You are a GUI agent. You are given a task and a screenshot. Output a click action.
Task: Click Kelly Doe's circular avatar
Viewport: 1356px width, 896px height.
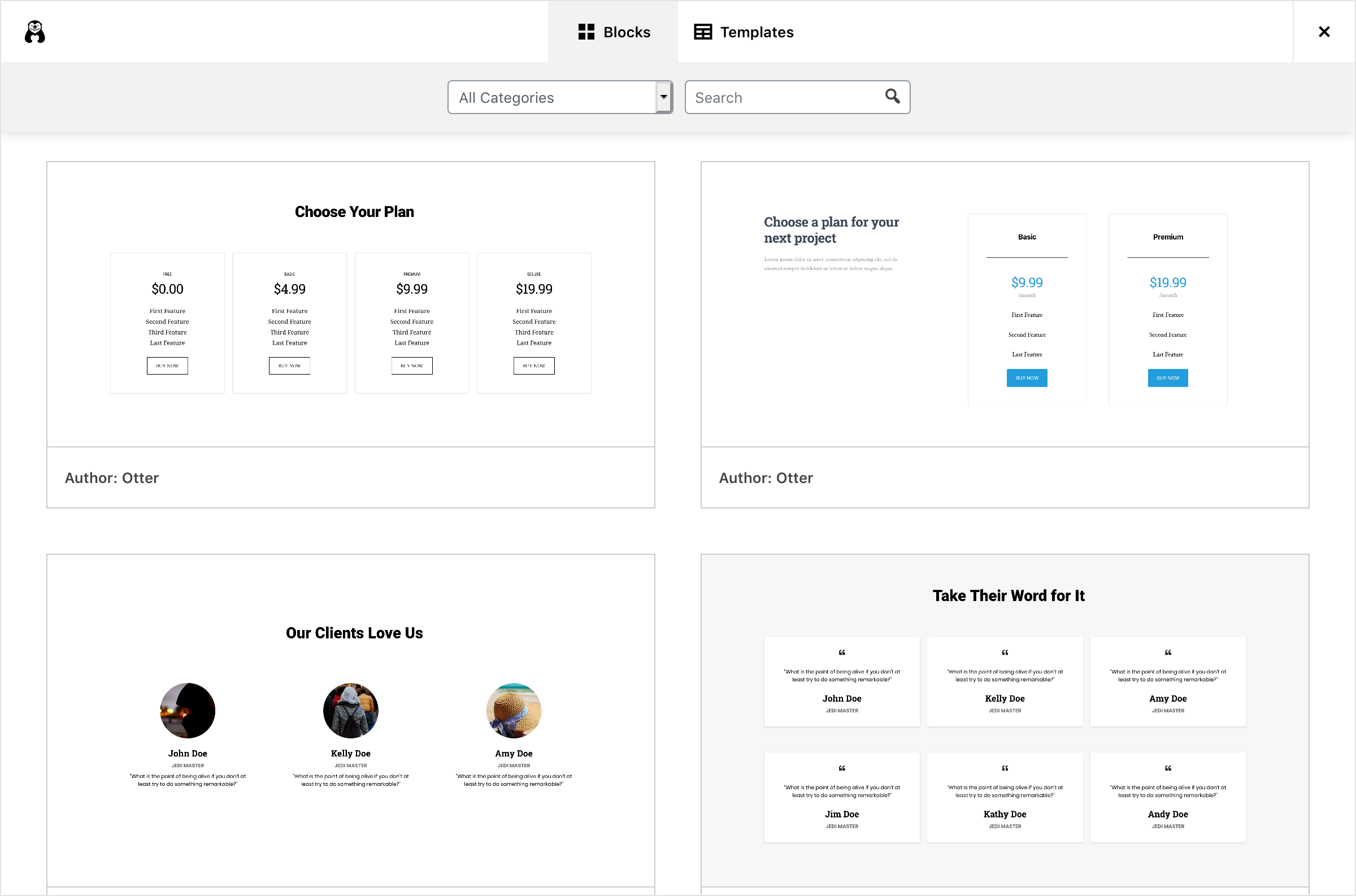pos(350,710)
